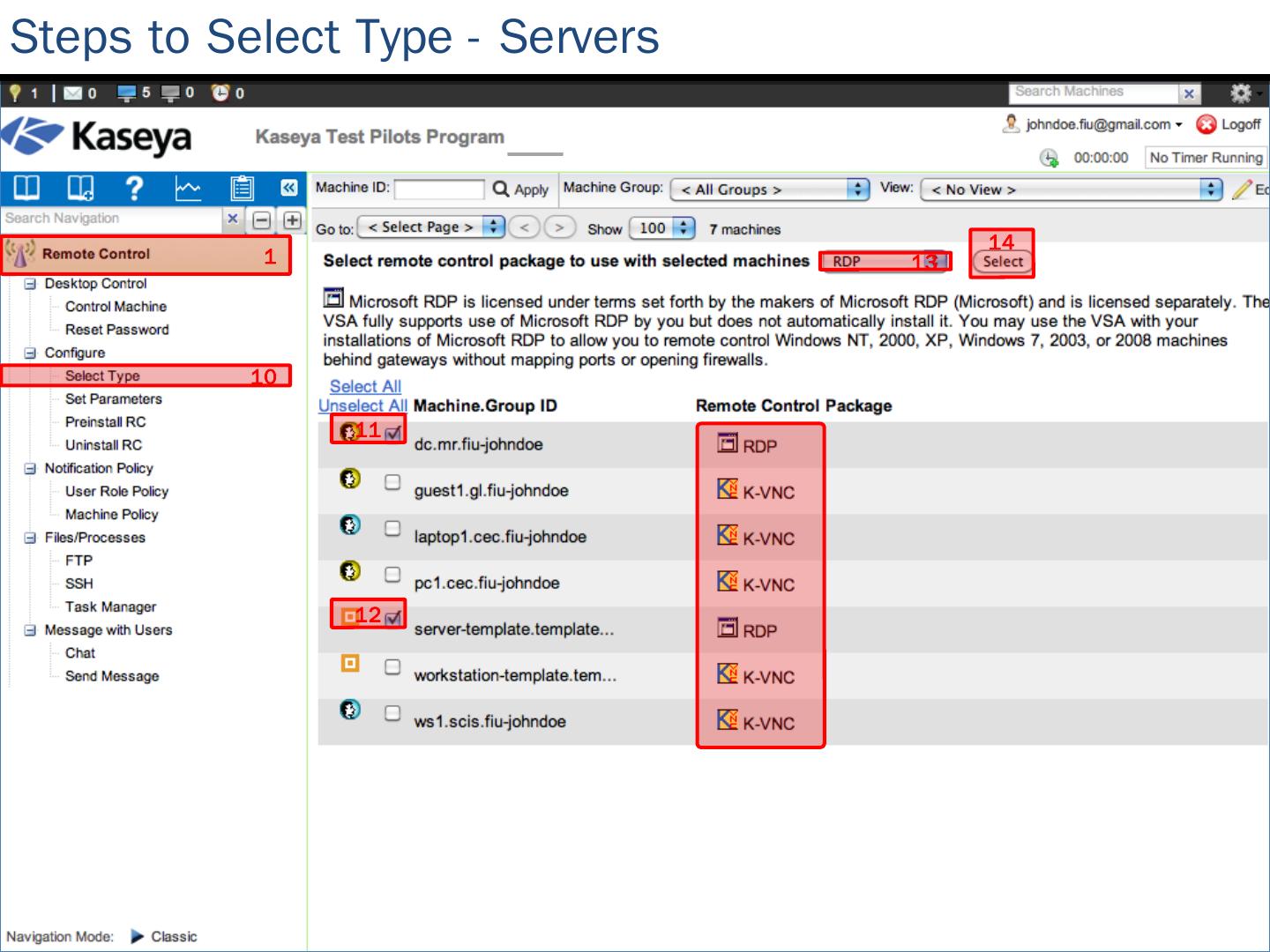Image resolution: width=1270 pixels, height=952 pixels.
Task: Click the Select button
Action: point(1002,261)
